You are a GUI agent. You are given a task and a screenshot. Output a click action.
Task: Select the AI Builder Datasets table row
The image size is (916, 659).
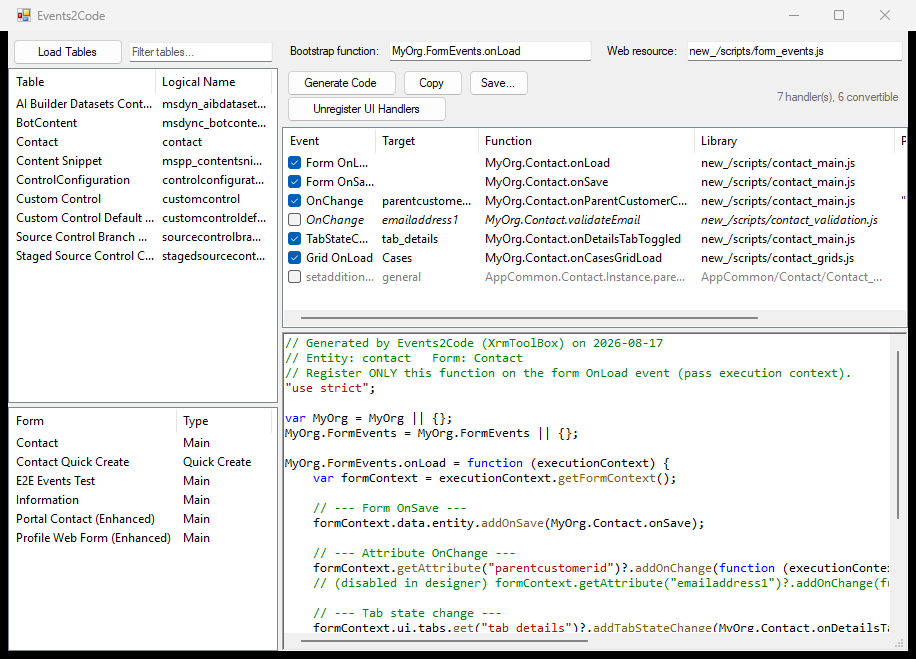(142, 104)
